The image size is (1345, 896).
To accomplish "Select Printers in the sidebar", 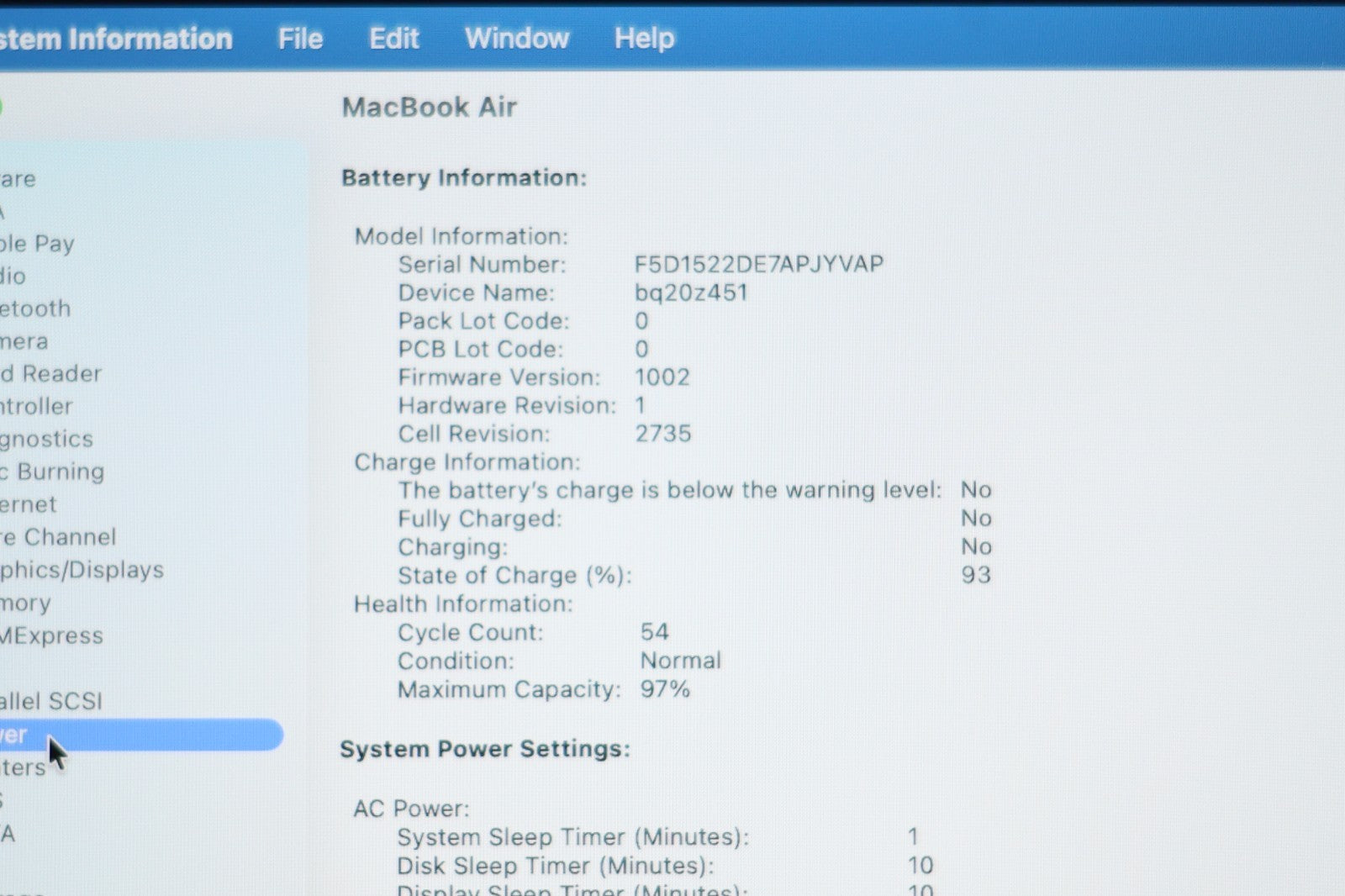I will pyautogui.click(x=23, y=767).
